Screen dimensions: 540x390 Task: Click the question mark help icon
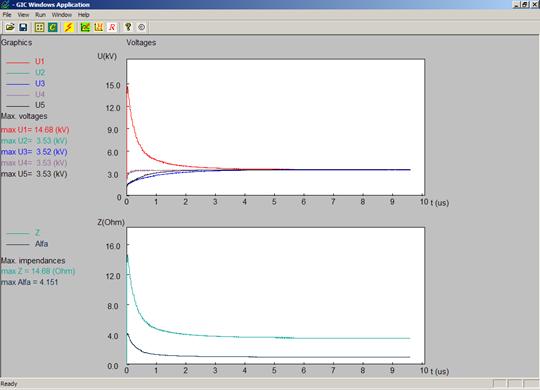click(128, 27)
